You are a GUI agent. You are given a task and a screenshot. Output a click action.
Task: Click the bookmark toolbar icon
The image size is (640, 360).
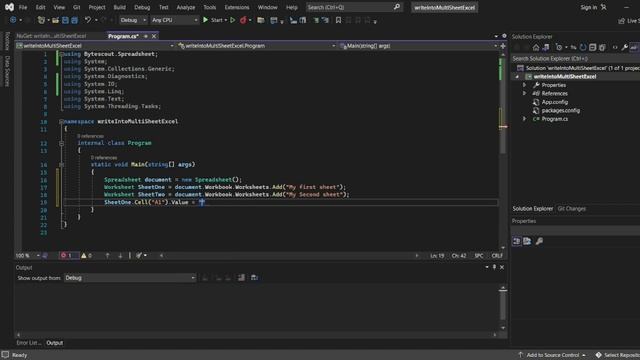338,20
